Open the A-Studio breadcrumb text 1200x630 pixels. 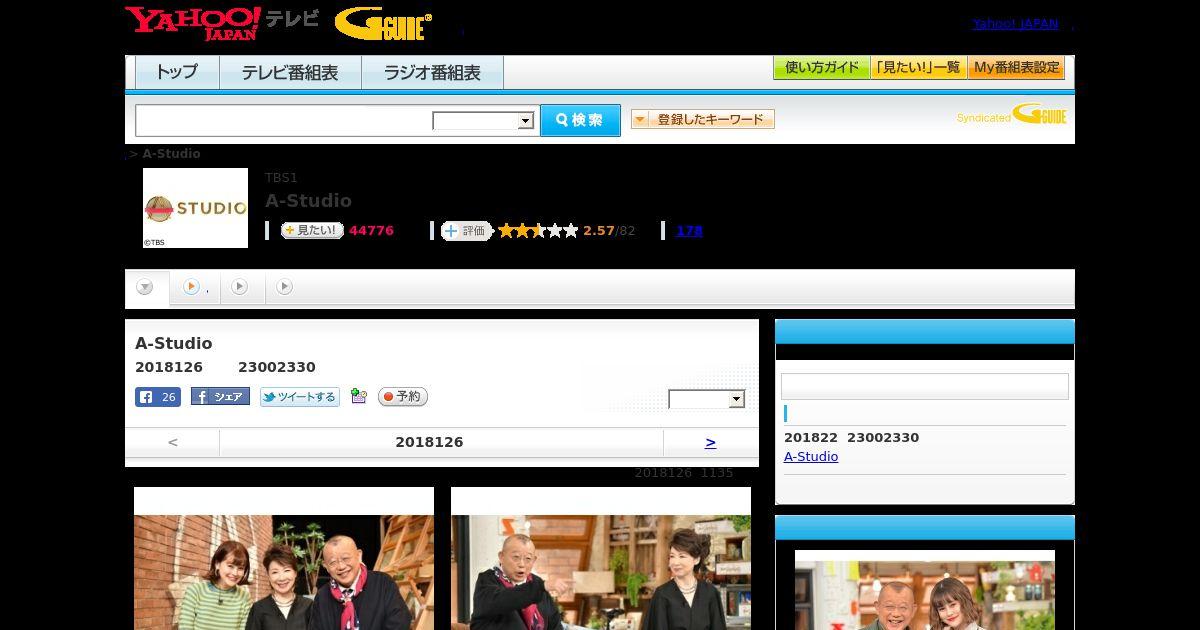pyautogui.click(x=171, y=154)
